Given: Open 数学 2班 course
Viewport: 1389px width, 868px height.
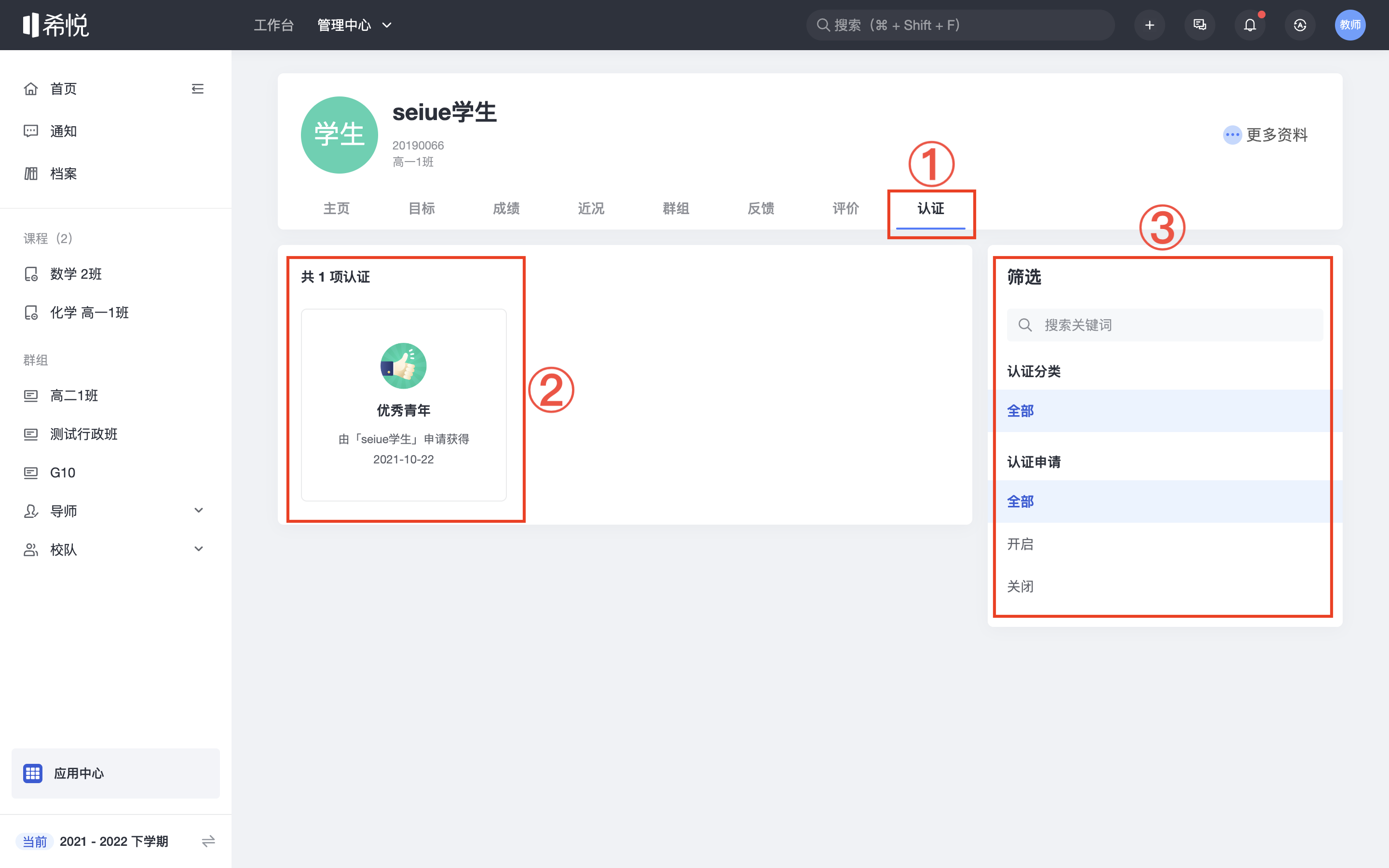Looking at the screenshot, I should (x=76, y=274).
